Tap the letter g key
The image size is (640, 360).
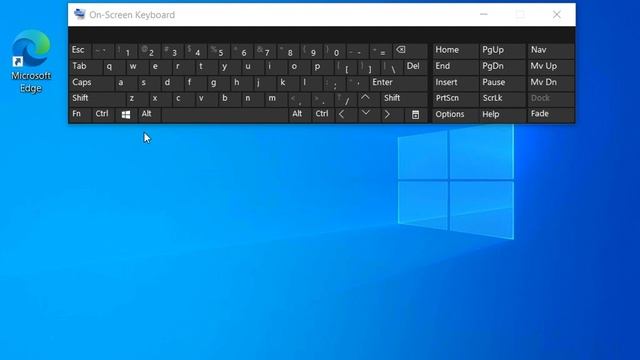pos(218,83)
